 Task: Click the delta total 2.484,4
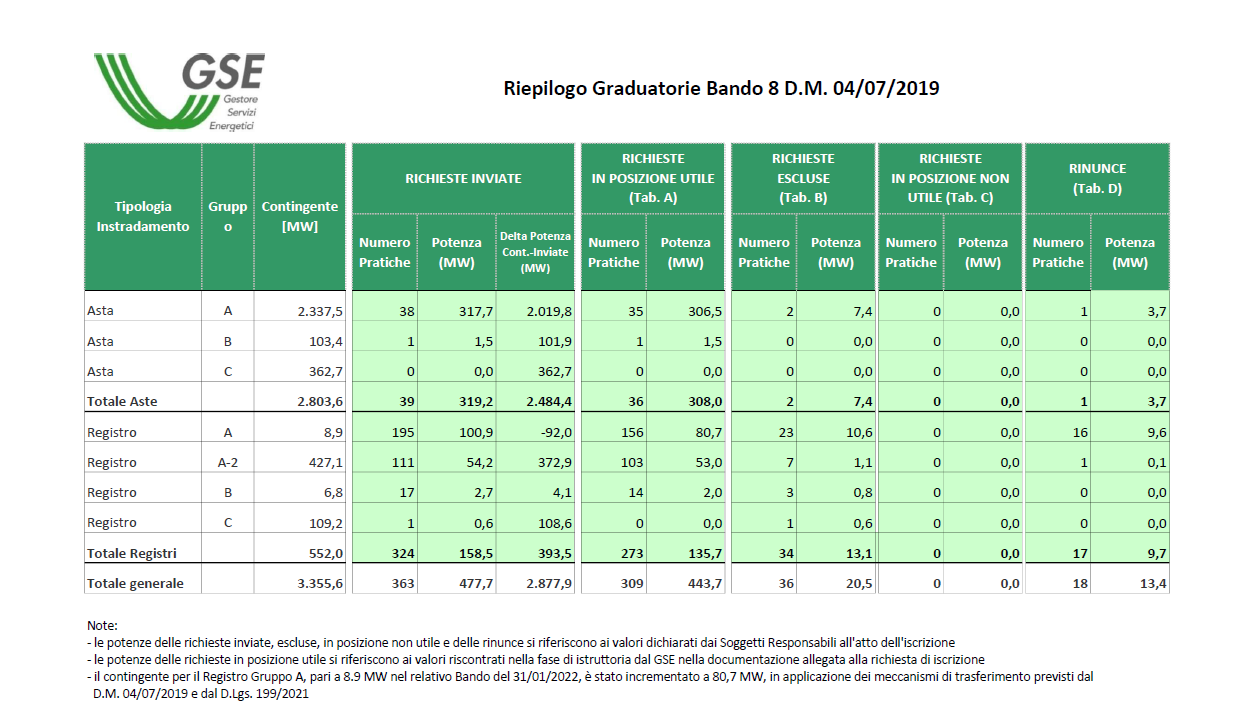[549, 401]
